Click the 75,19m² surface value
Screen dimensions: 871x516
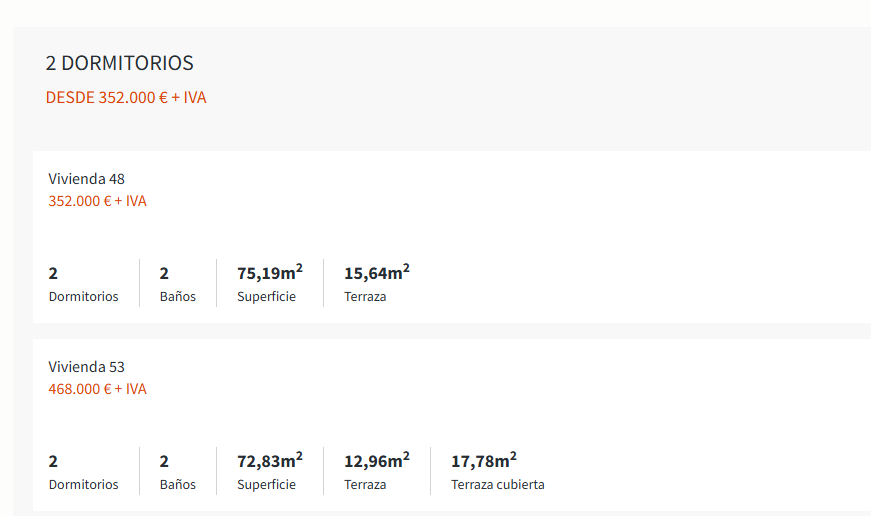click(x=270, y=272)
